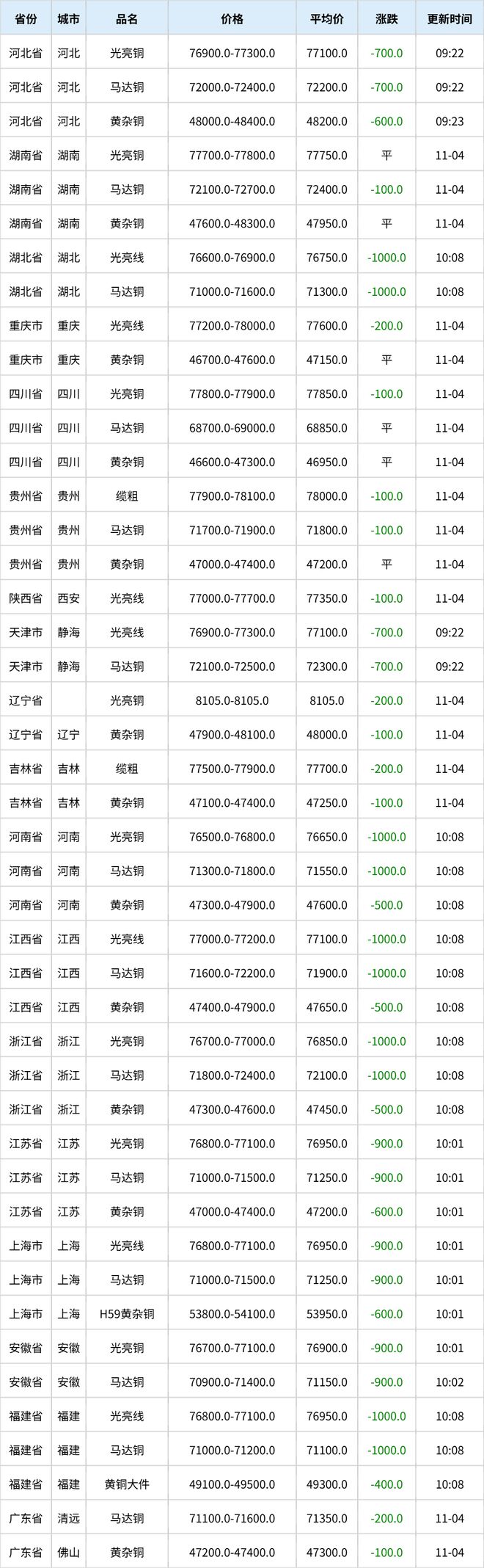Image resolution: width=484 pixels, height=1568 pixels.
Task: Select the 城市 column header
Action: [x=69, y=19]
